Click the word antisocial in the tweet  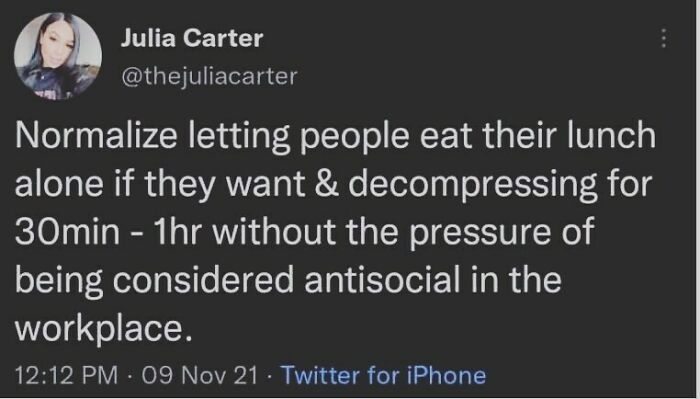(382, 280)
